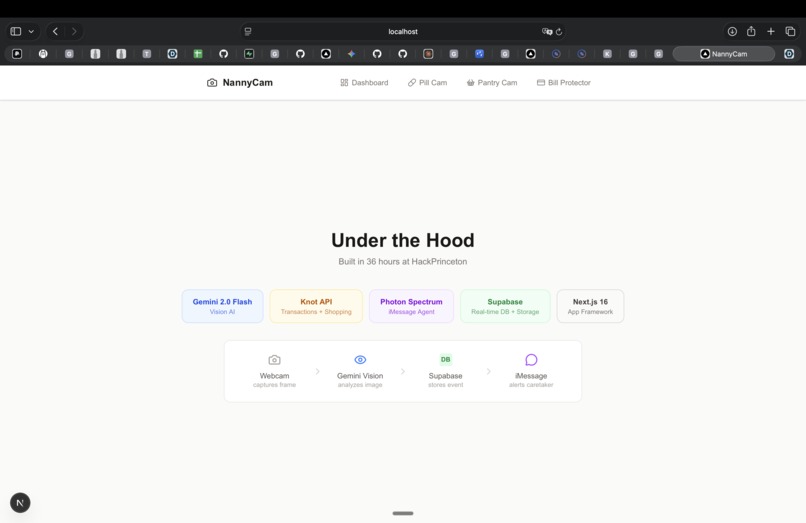Open the tab group dropdown chevron beside sidebar
Screen dimensions: 806x523
click(x=31, y=31)
